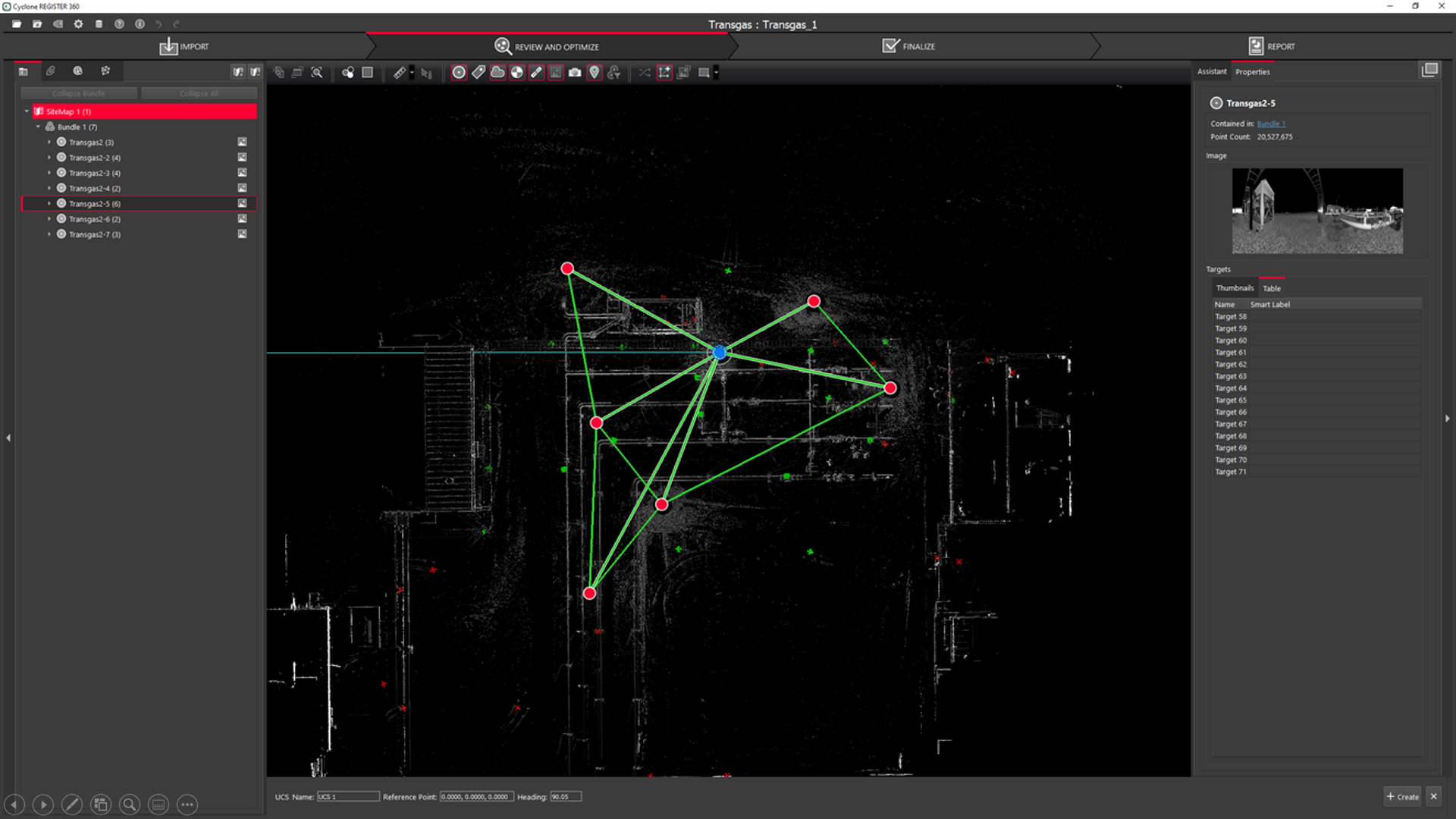Toggle the geotag map pin display
The height and width of the screenshot is (819, 1456).
[x=595, y=73]
